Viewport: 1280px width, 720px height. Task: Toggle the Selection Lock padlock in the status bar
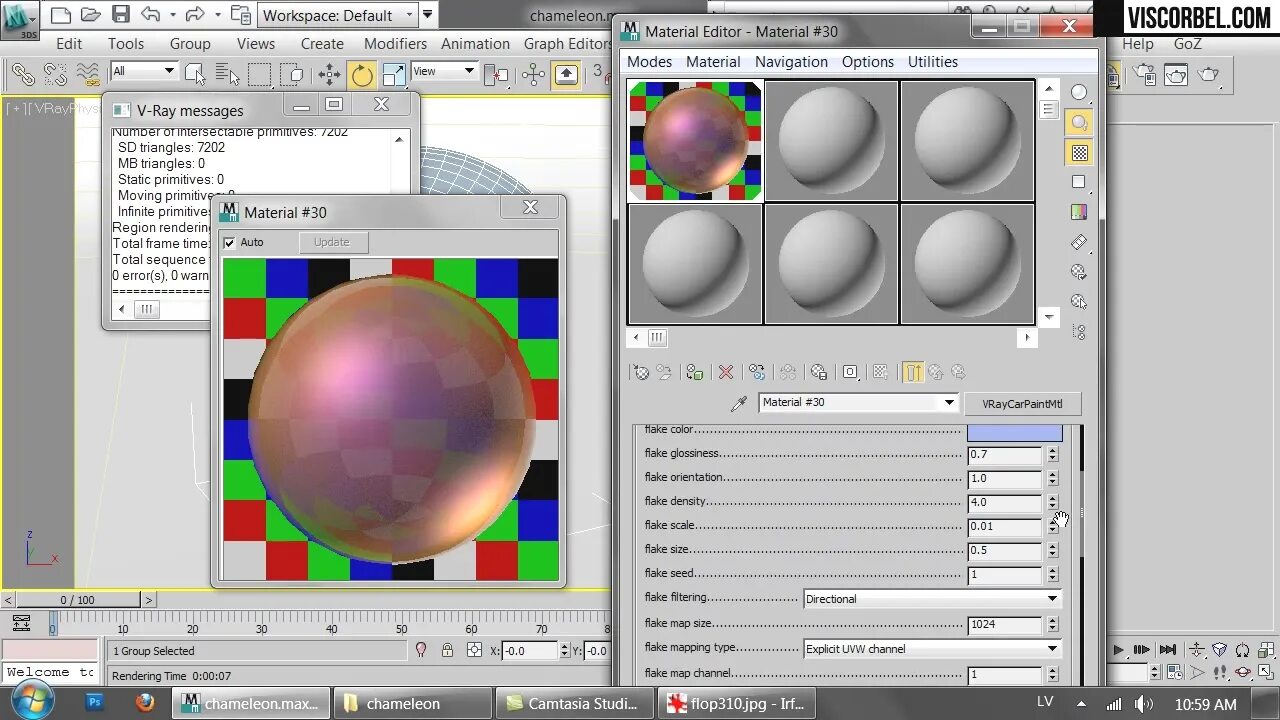point(447,650)
